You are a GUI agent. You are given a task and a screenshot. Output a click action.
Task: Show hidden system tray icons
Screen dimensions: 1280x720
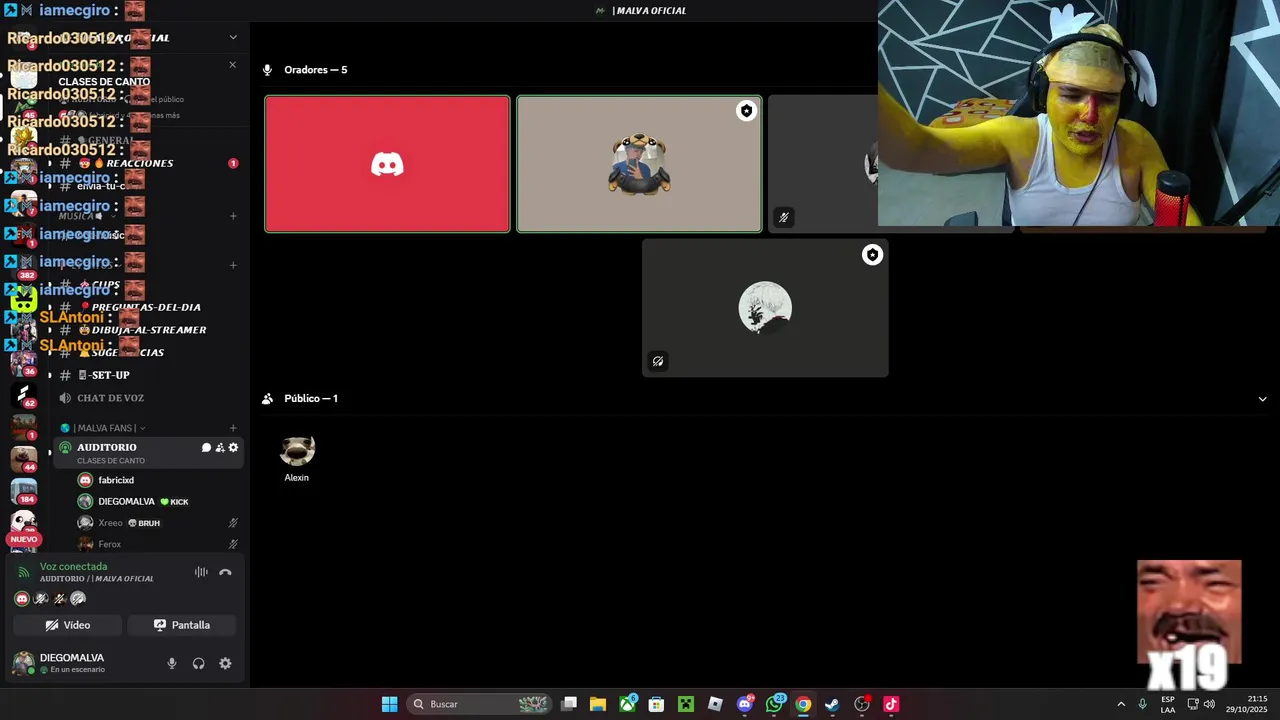click(1121, 704)
